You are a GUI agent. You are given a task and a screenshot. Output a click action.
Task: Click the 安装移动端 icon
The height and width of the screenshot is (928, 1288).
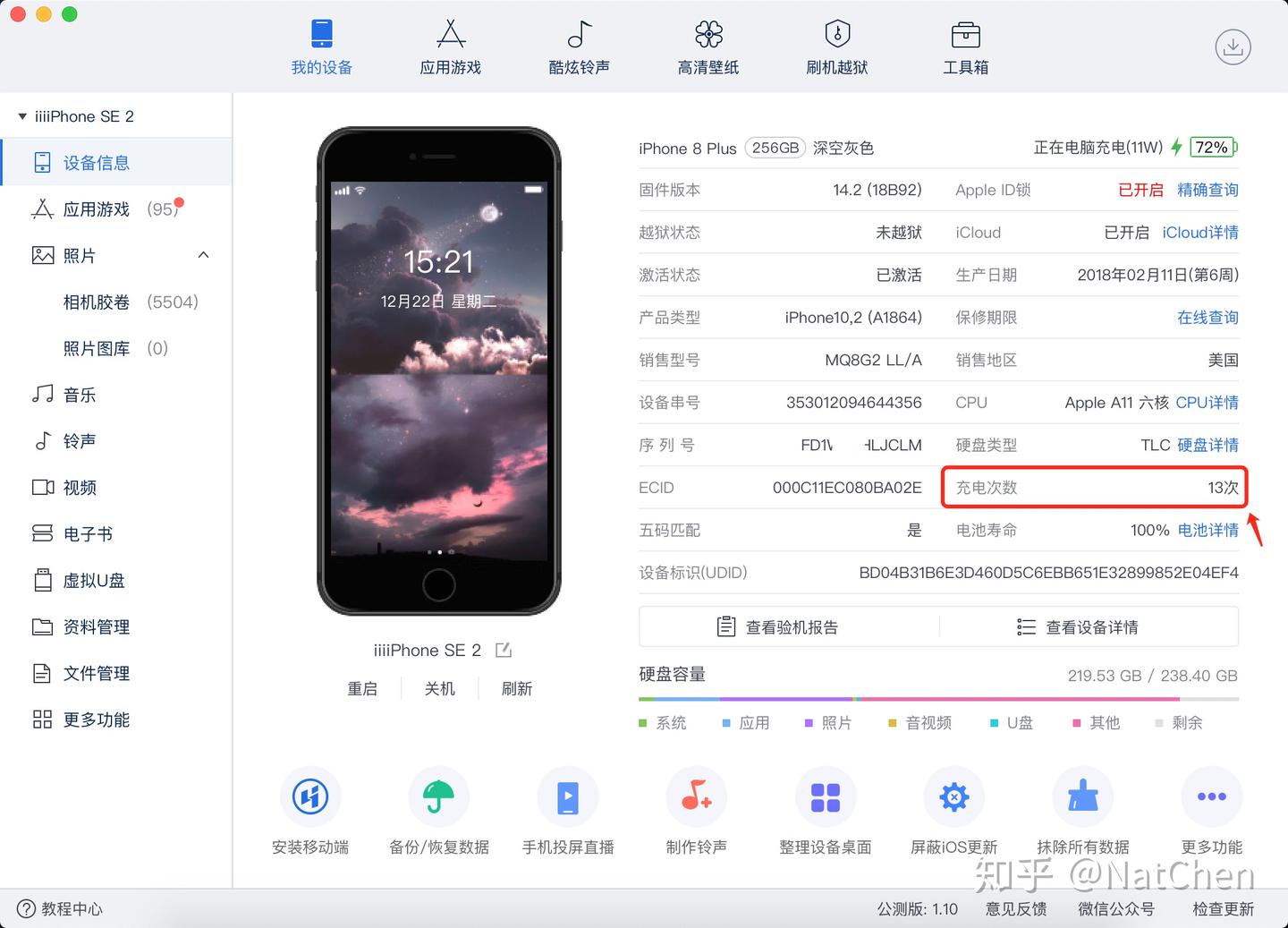310,796
